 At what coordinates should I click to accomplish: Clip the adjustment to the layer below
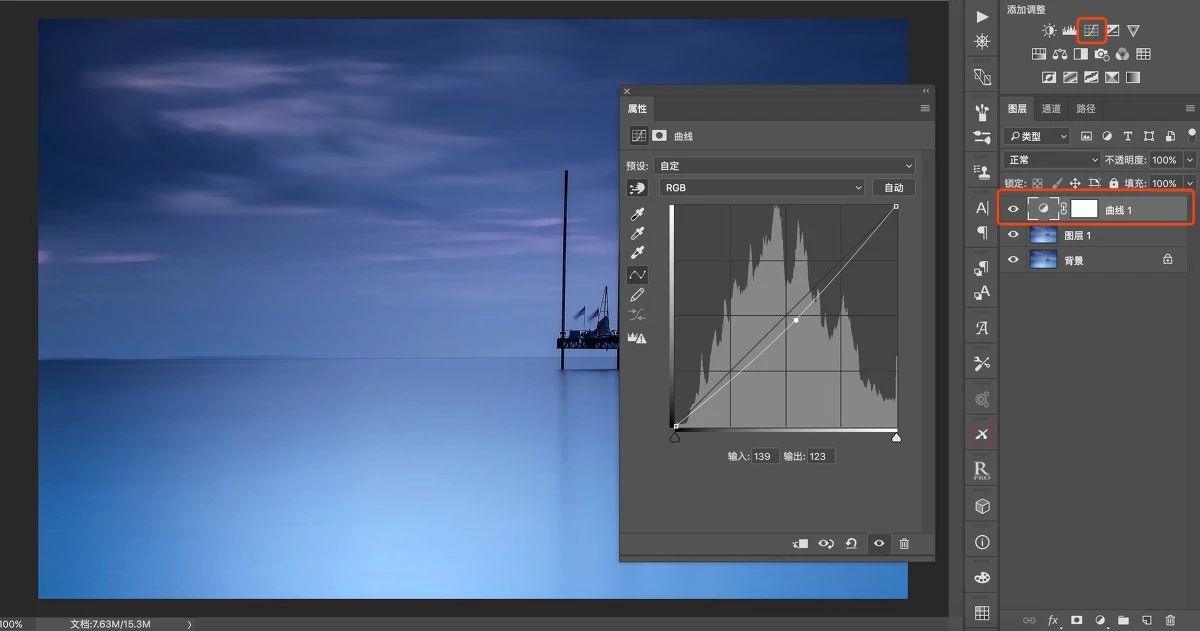tap(800, 543)
